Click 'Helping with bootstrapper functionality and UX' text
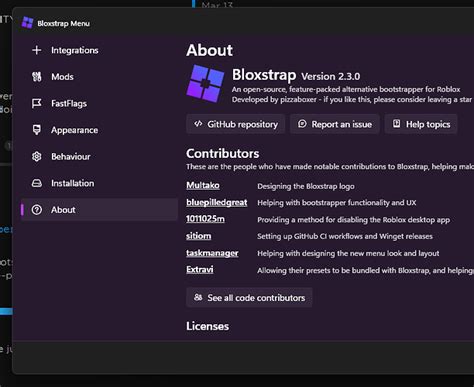474x387 pixels. [x=337, y=203]
